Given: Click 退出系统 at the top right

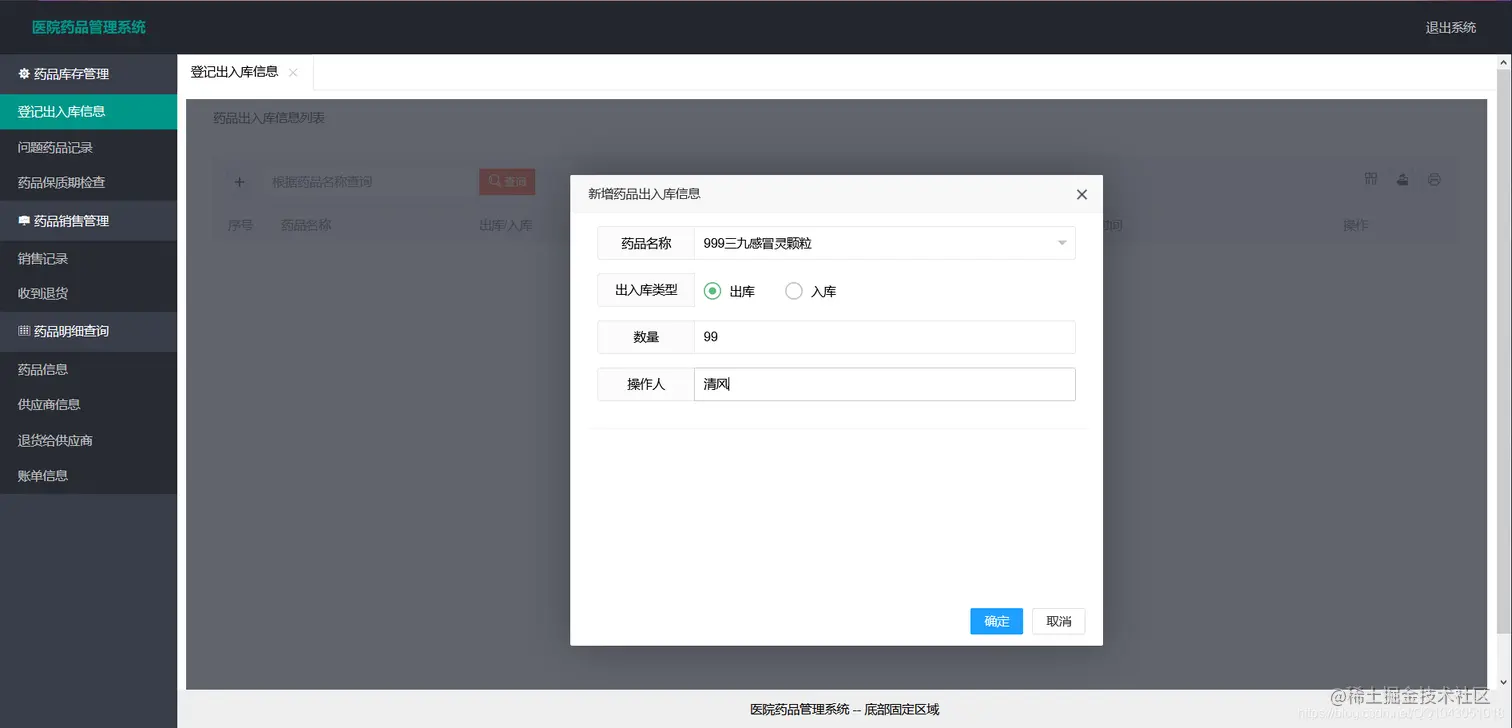Looking at the screenshot, I should (x=1450, y=27).
